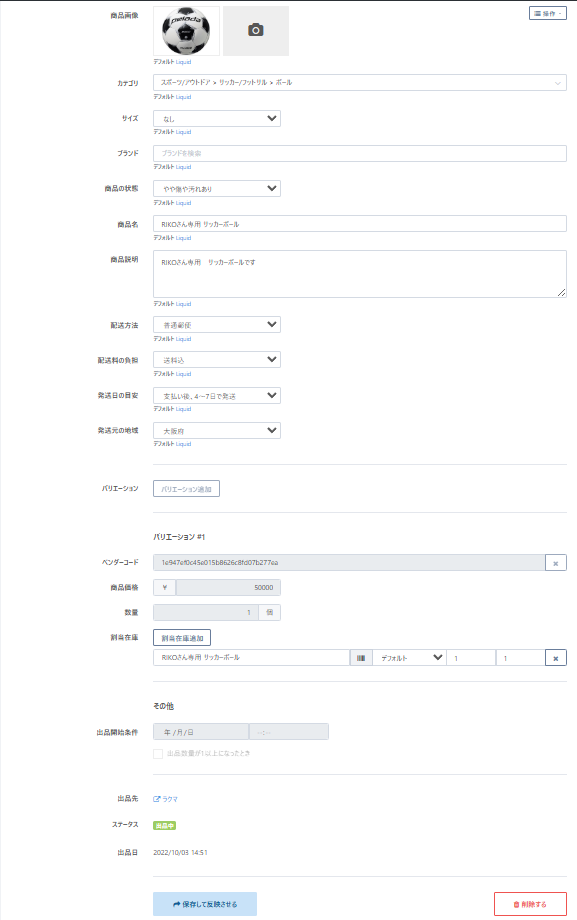Toggle the 出品数量が1以上になったとき checkbox
This screenshot has height=920, width=577.
tap(158, 753)
